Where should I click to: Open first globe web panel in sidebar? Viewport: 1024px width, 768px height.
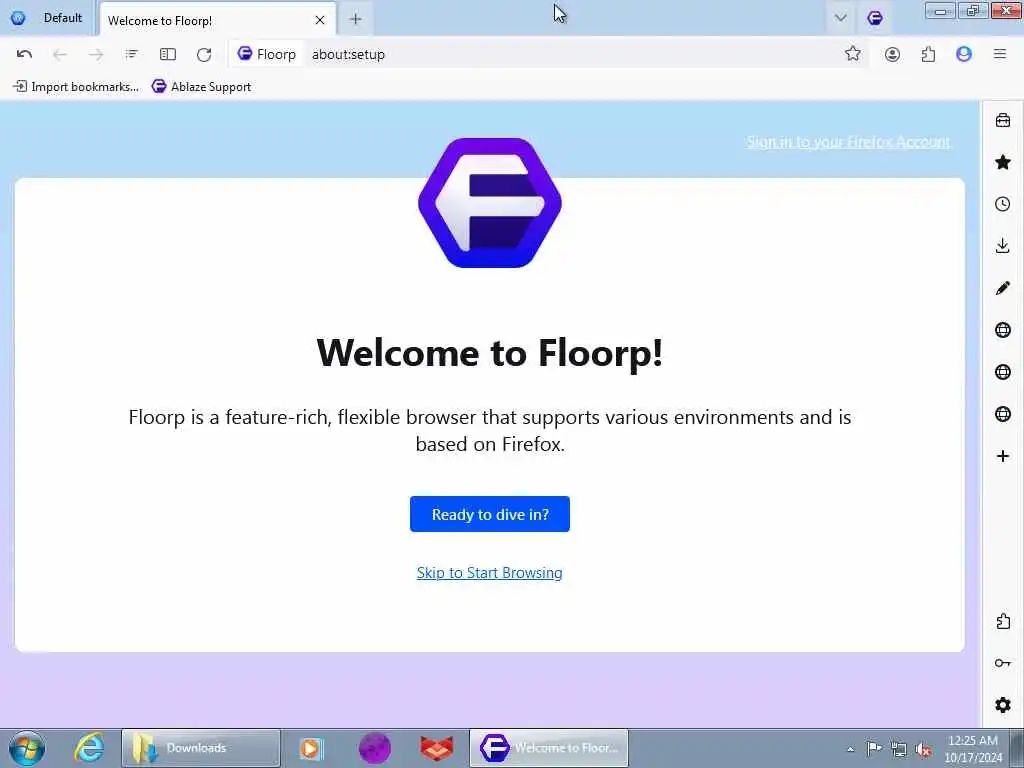coord(1003,330)
